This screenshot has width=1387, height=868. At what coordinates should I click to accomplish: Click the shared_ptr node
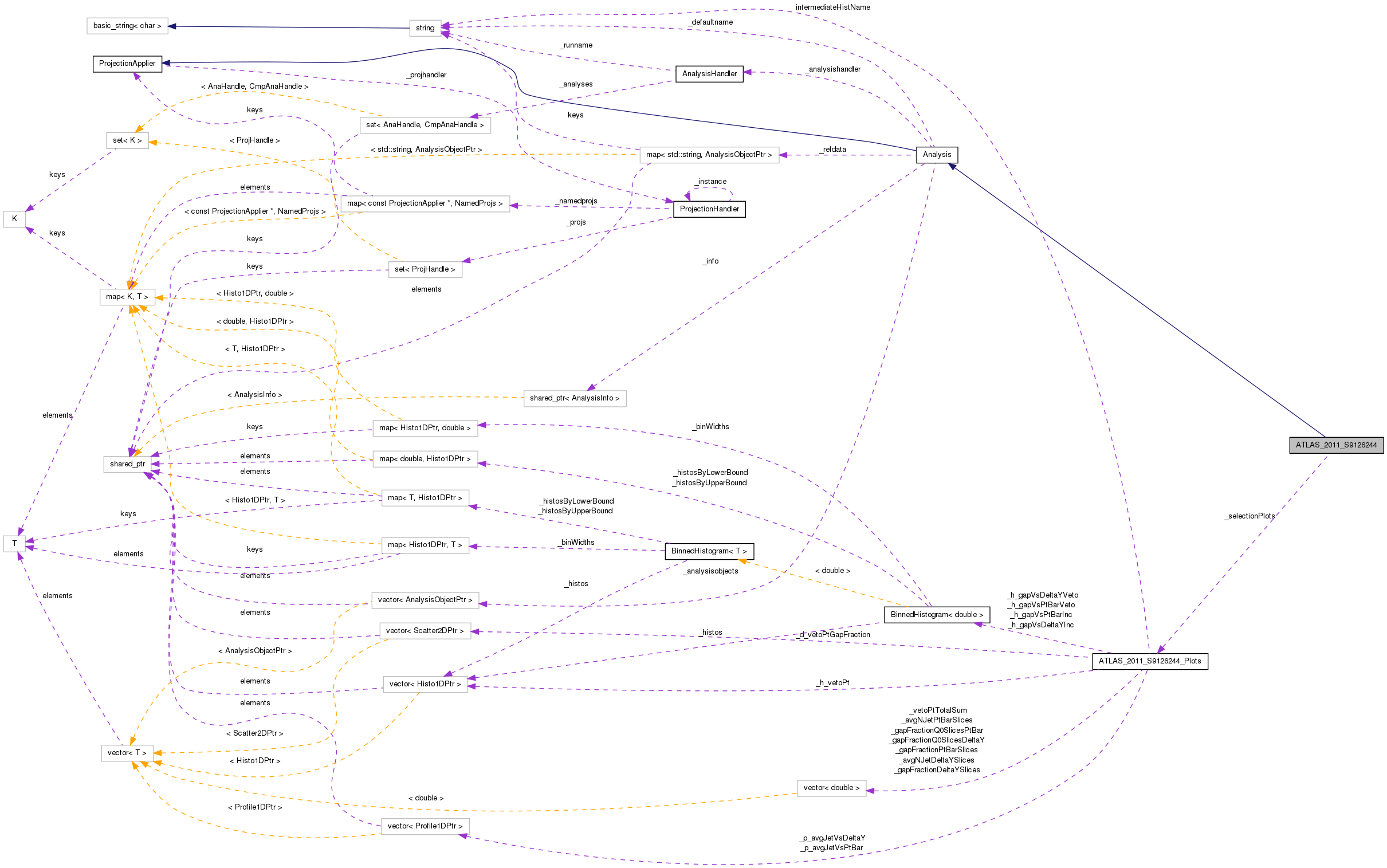(x=127, y=465)
